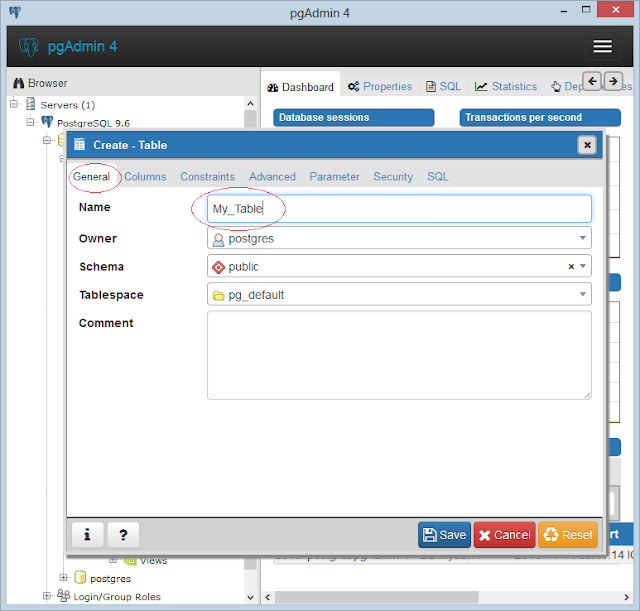Select the Dashboard tab
The width and height of the screenshot is (640, 611).
300,87
